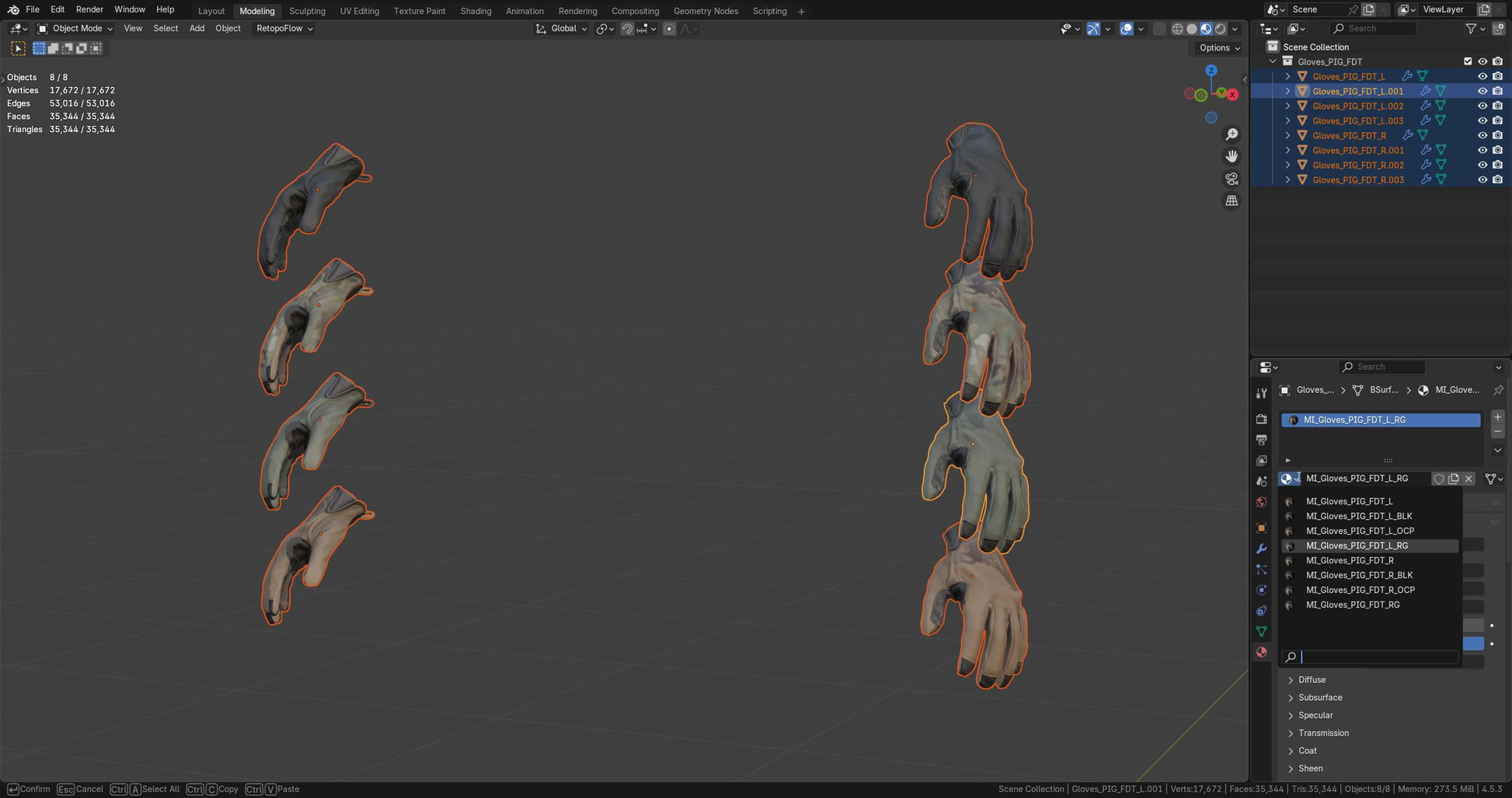Toggle camera view in viewport

point(1232,179)
